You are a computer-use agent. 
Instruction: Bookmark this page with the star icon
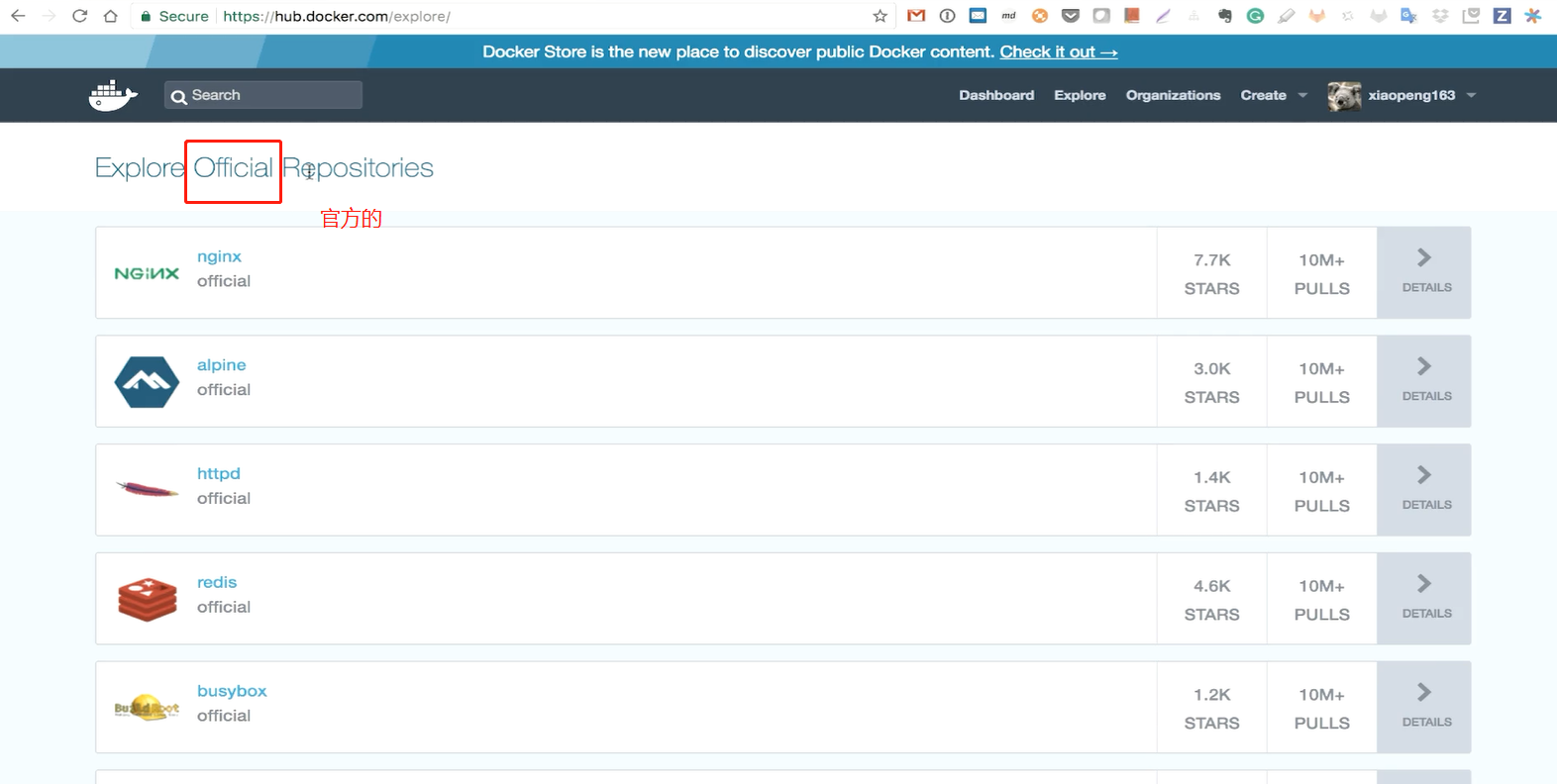click(x=880, y=16)
